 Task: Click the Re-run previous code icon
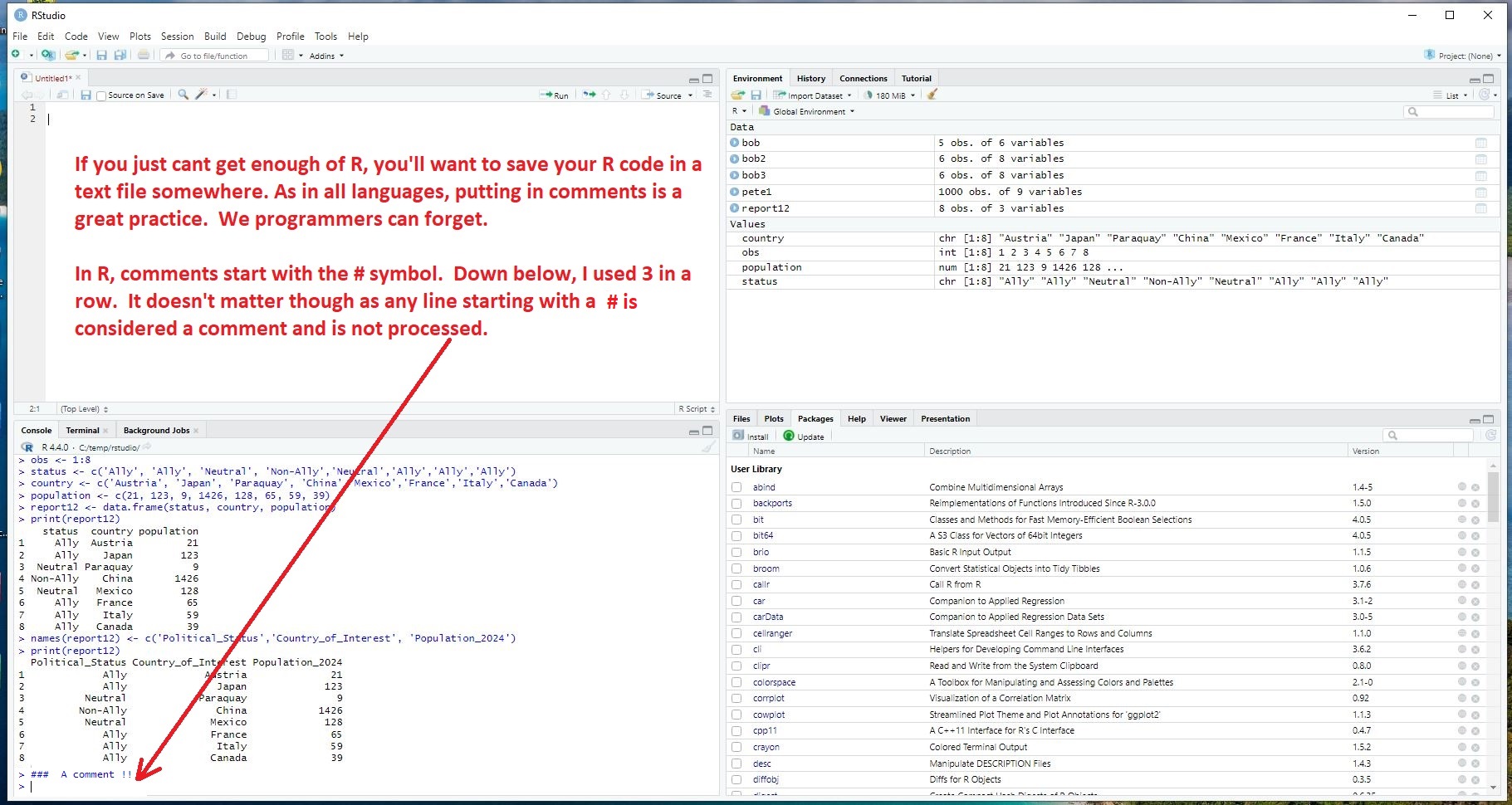589,95
